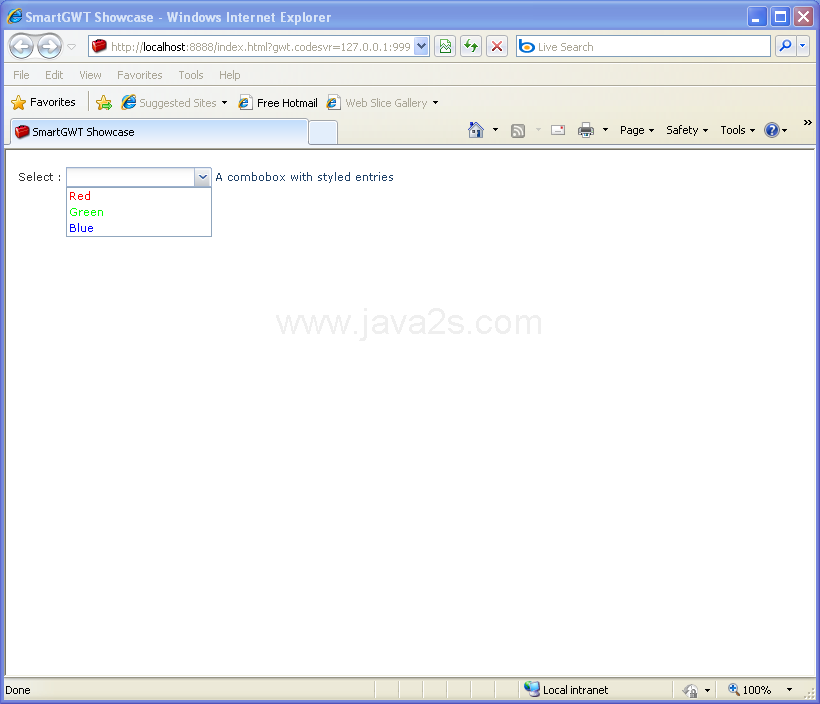The image size is (820, 704).
Task: Stop loading with the red X icon
Action: click(497, 47)
